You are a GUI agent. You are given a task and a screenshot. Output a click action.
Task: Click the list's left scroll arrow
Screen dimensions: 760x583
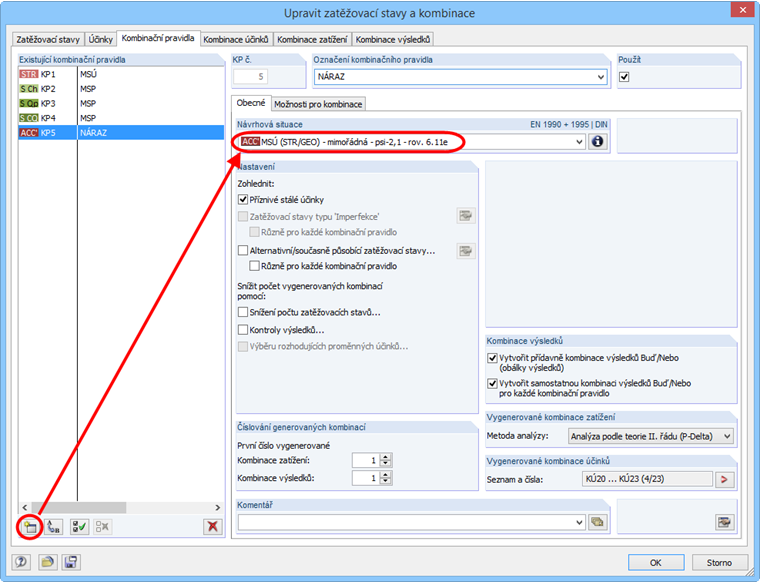point(25,507)
